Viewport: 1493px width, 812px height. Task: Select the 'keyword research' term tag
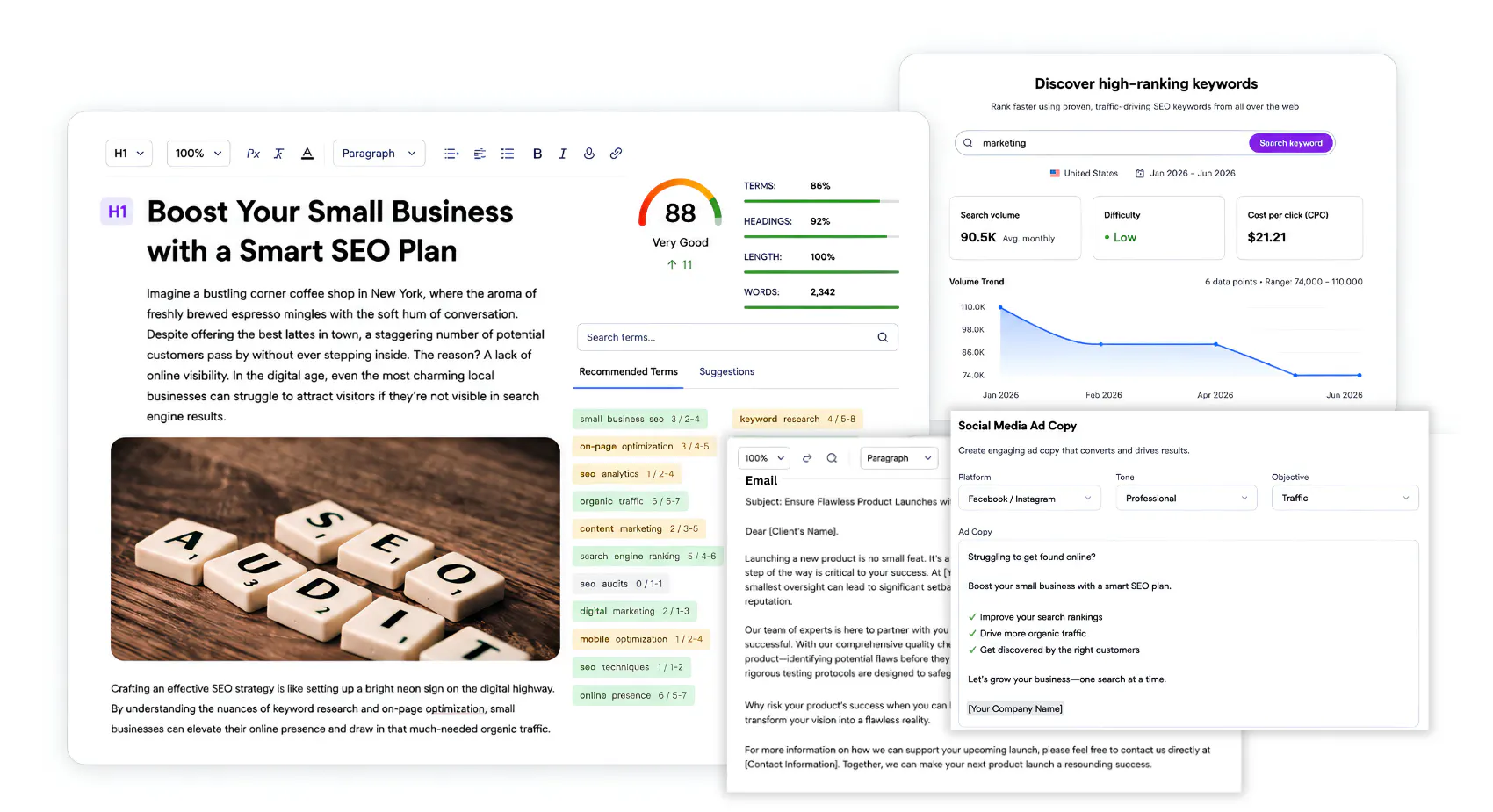point(797,420)
